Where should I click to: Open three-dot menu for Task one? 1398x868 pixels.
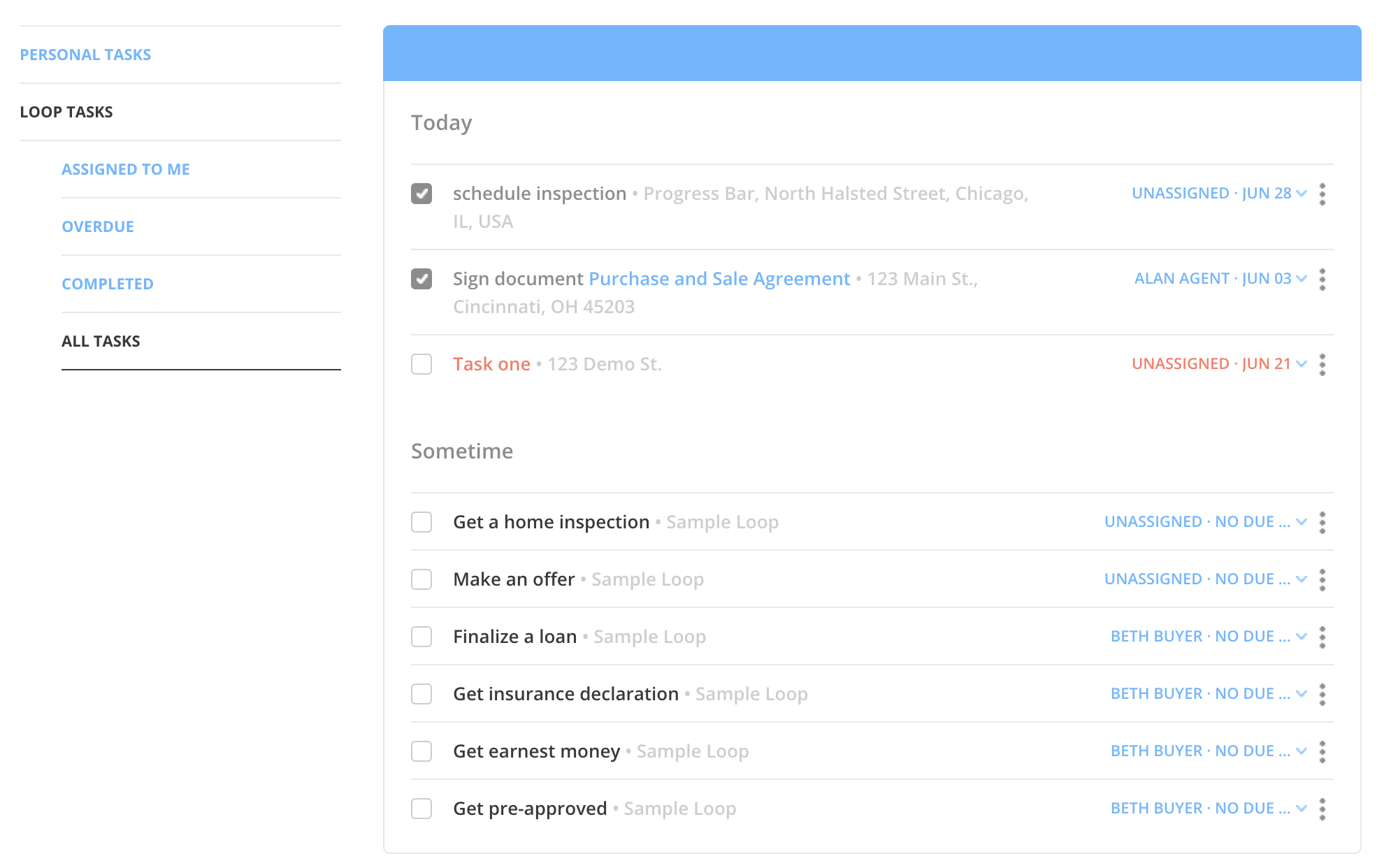1322,364
